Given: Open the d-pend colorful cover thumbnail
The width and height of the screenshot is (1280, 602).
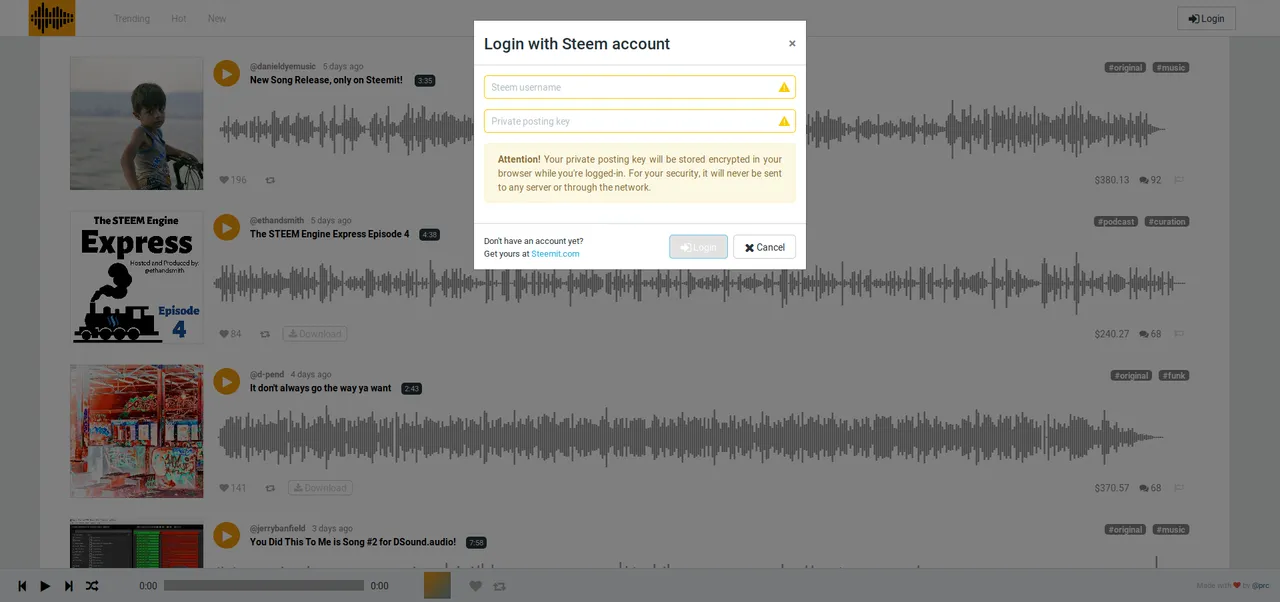Looking at the screenshot, I should 136,431.
